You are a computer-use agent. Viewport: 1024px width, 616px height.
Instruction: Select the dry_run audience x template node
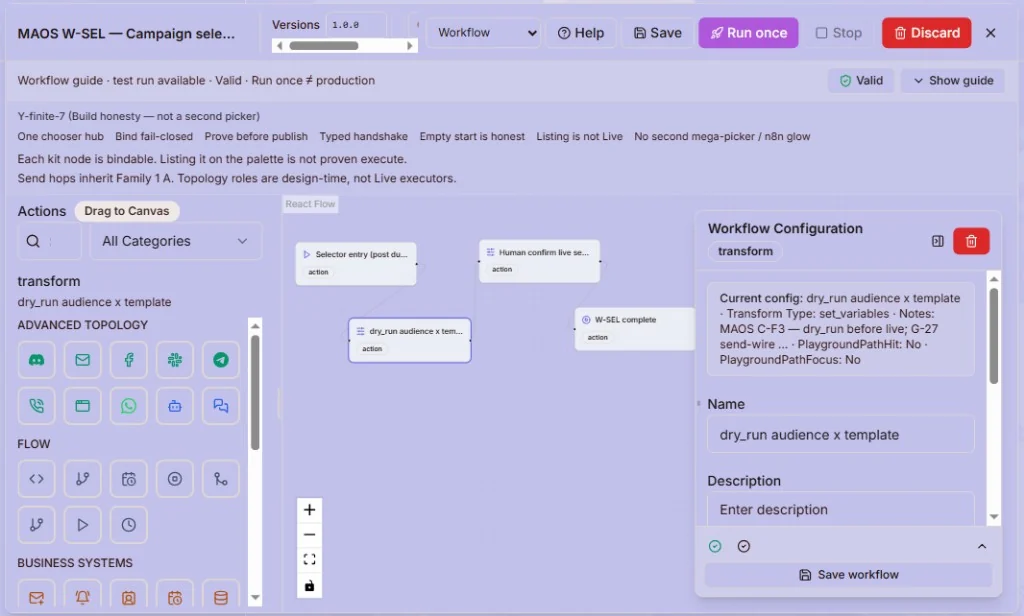click(x=409, y=340)
